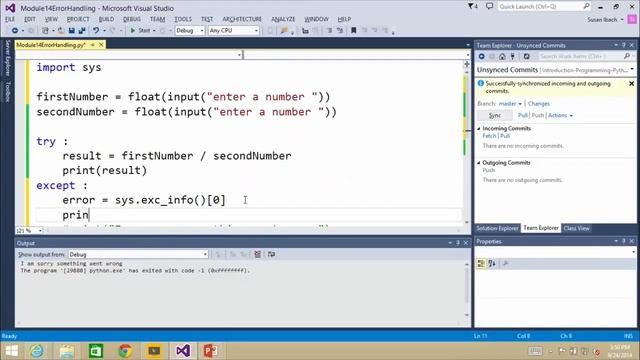Open the FILE menu
640x360 pixels.
coord(10,19)
